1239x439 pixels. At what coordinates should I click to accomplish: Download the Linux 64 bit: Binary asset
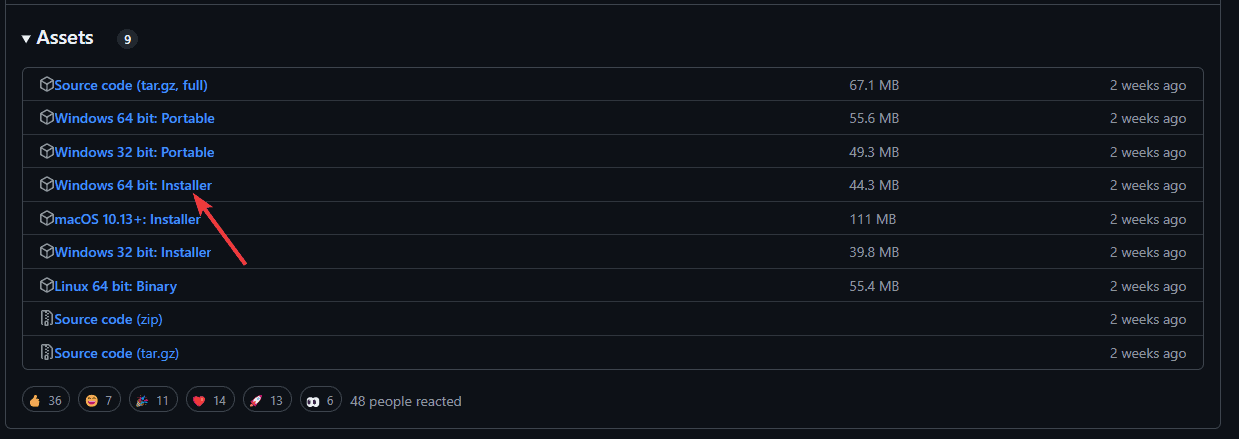click(116, 286)
